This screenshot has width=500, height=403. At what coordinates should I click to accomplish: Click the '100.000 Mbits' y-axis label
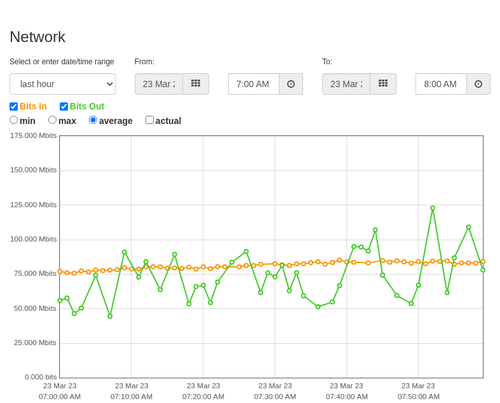point(33,239)
